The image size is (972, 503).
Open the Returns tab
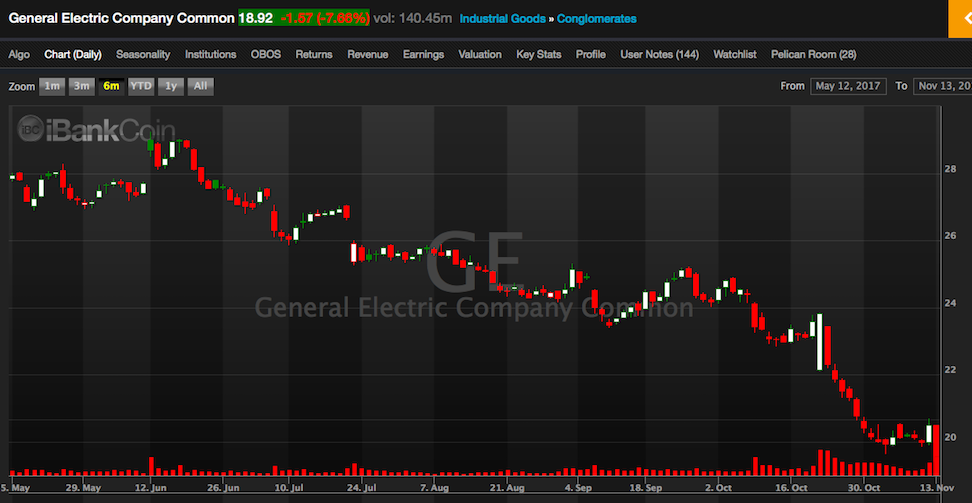(314, 55)
